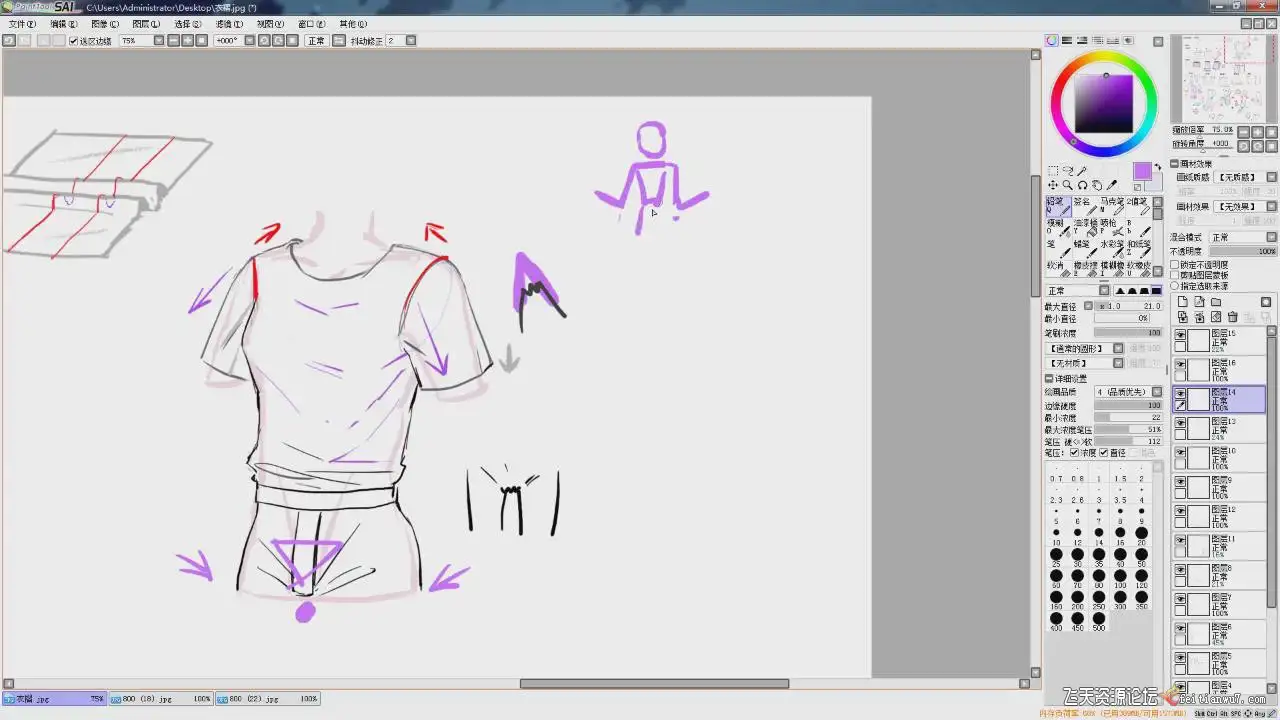Select the rotate view tool
1280x720 pixels.
click(x=1082, y=185)
